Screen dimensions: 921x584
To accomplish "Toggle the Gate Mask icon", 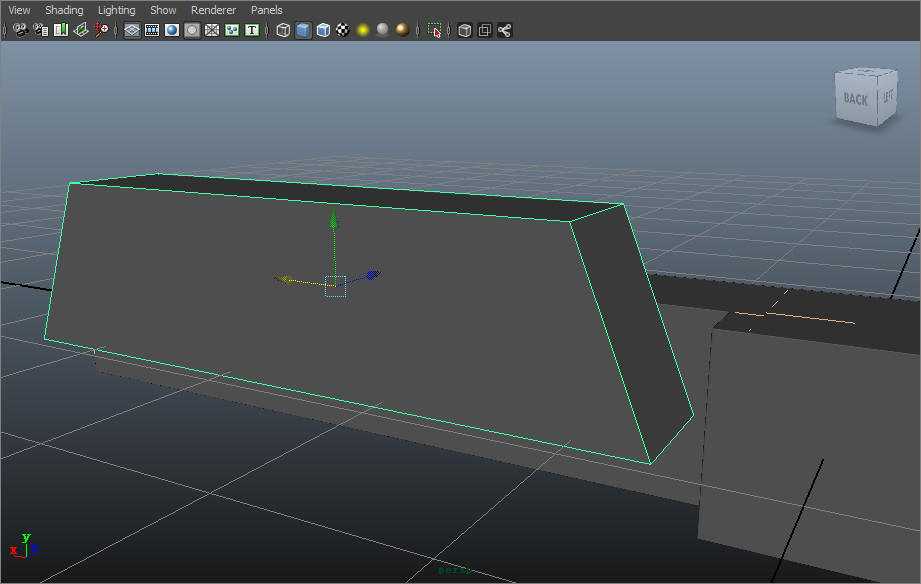I will 192,30.
